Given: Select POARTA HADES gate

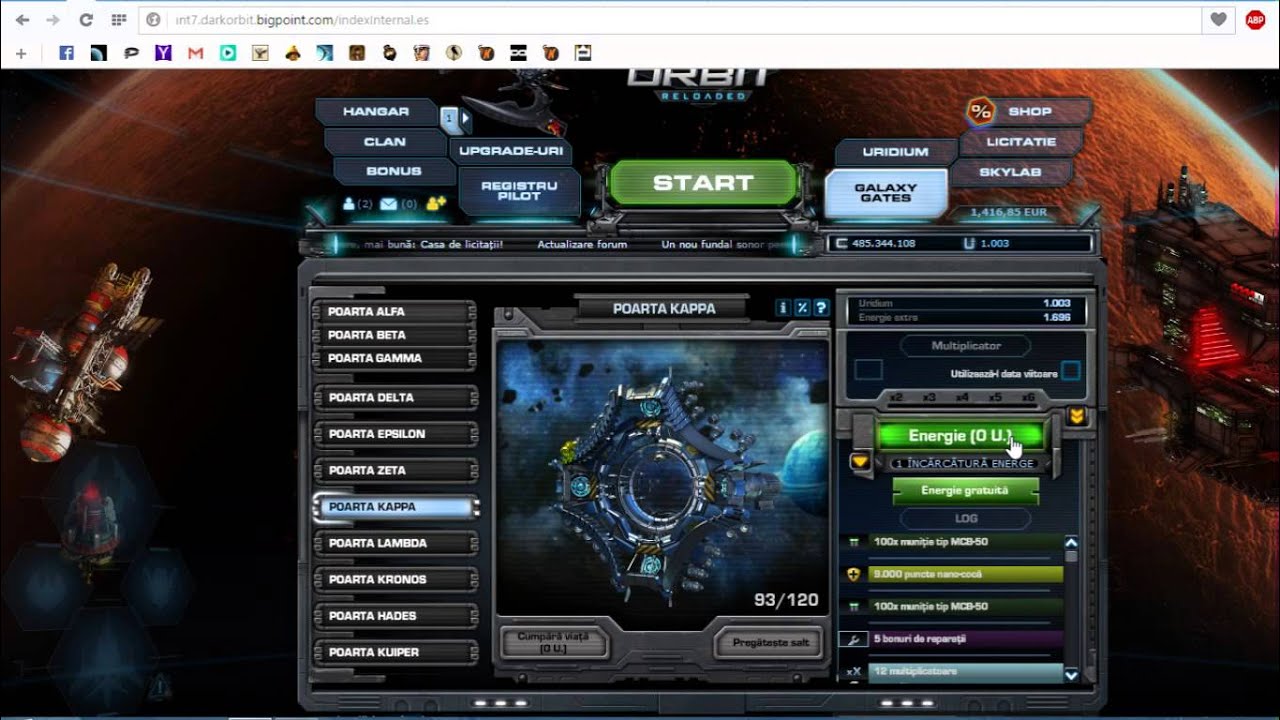Looking at the screenshot, I should tap(395, 616).
